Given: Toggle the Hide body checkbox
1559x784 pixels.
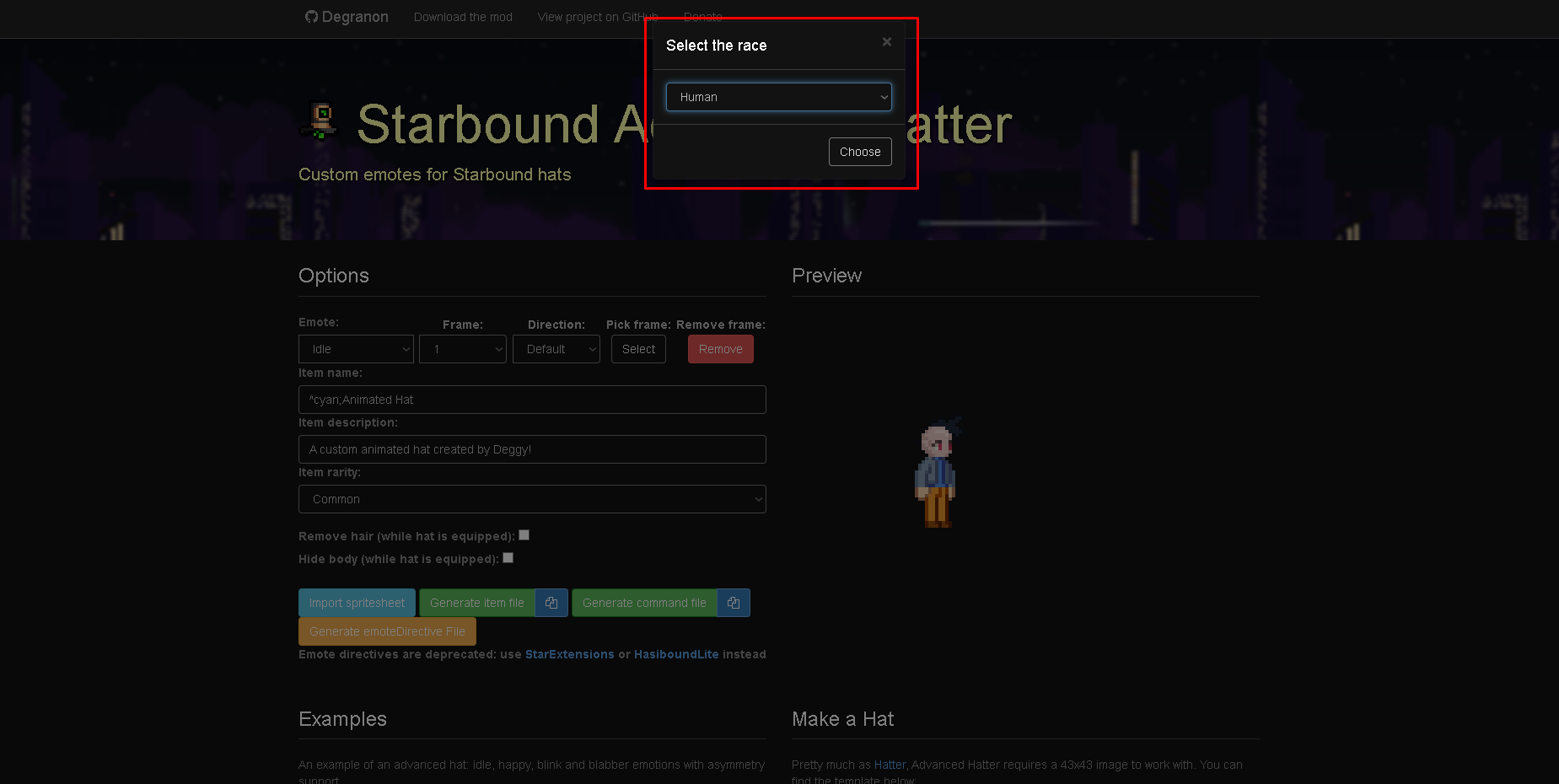Looking at the screenshot, I should pyautogui.click(x=508, y=558).
